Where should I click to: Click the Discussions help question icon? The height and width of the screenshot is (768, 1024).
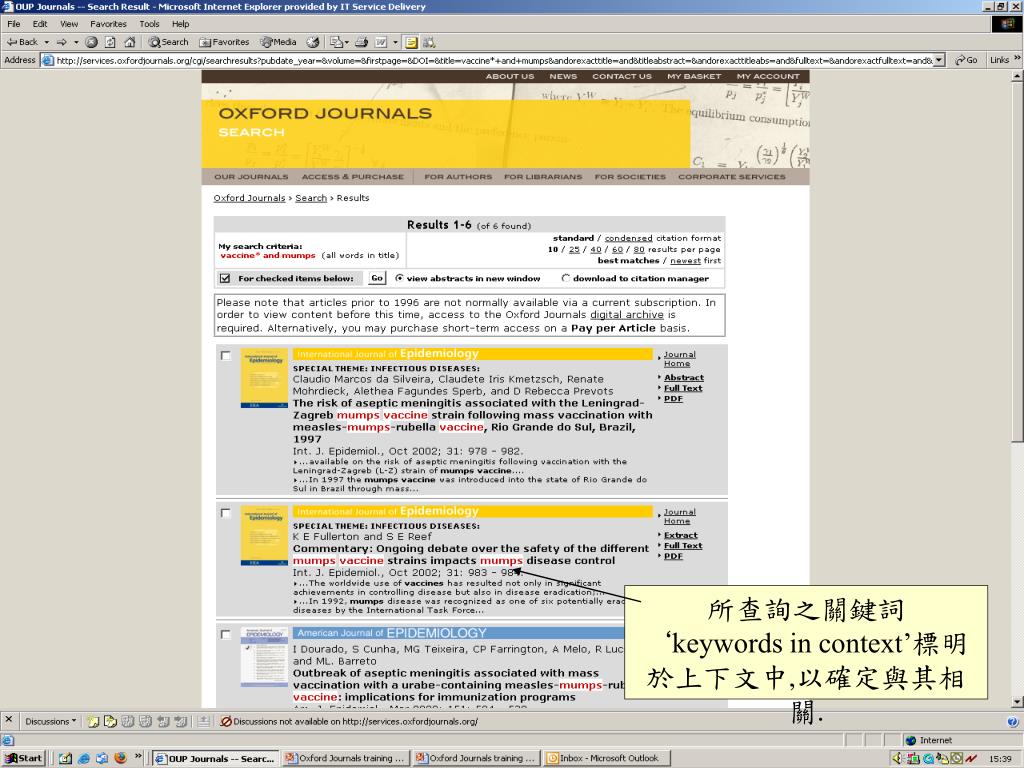click(1012, 722)
